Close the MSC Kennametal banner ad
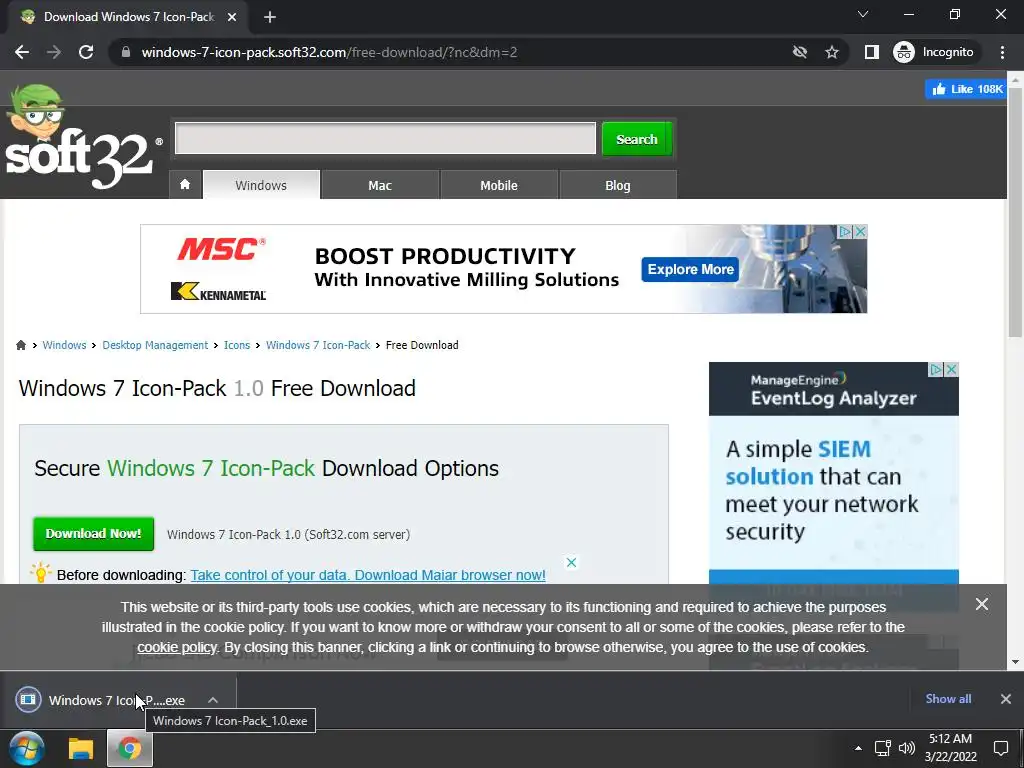 861,231
